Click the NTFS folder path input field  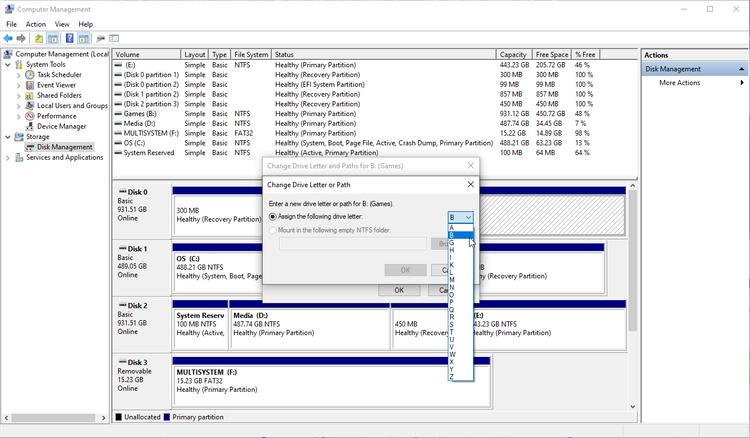coord(353,244)
